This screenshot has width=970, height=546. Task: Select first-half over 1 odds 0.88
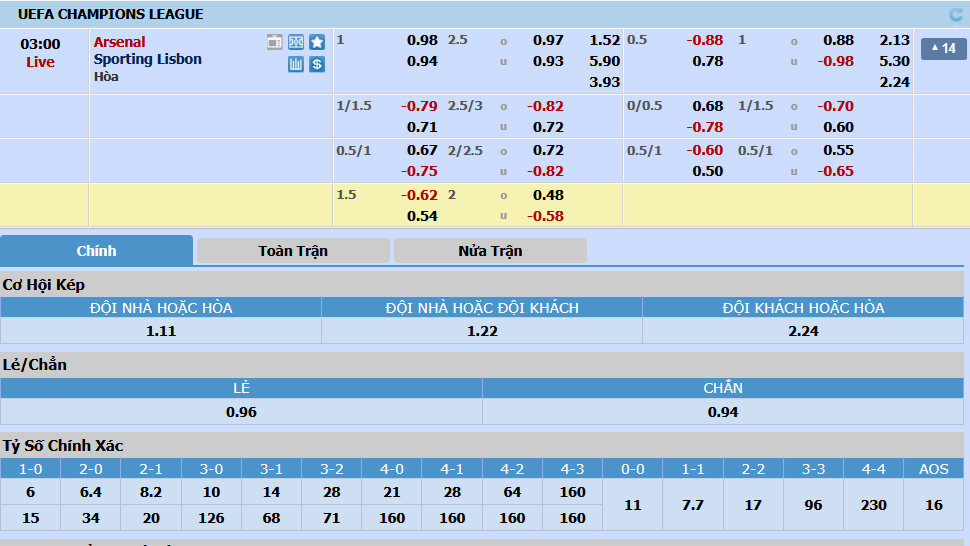tap(838, 40)
